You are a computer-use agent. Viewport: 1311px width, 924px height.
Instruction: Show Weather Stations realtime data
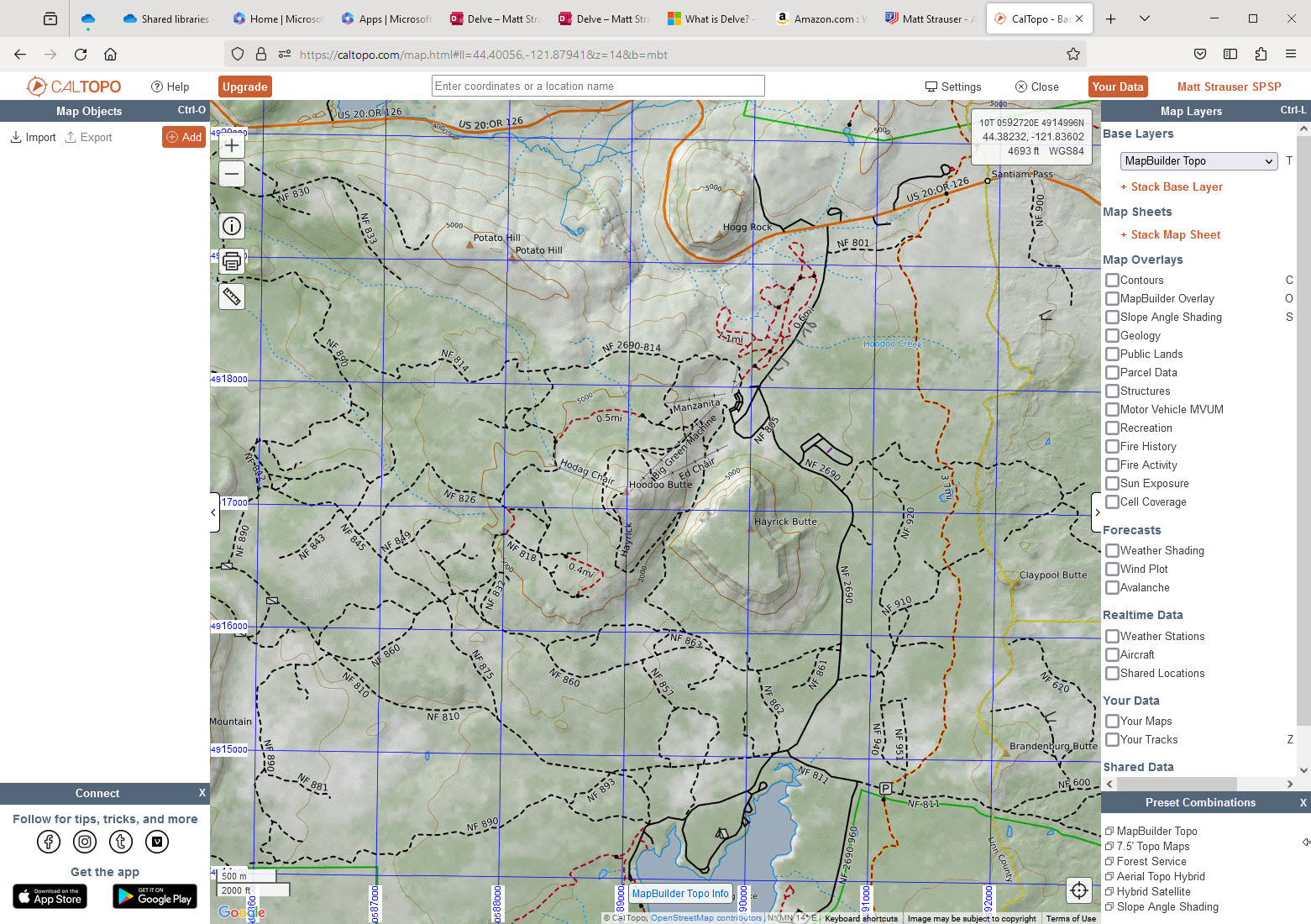(1112, 636)
